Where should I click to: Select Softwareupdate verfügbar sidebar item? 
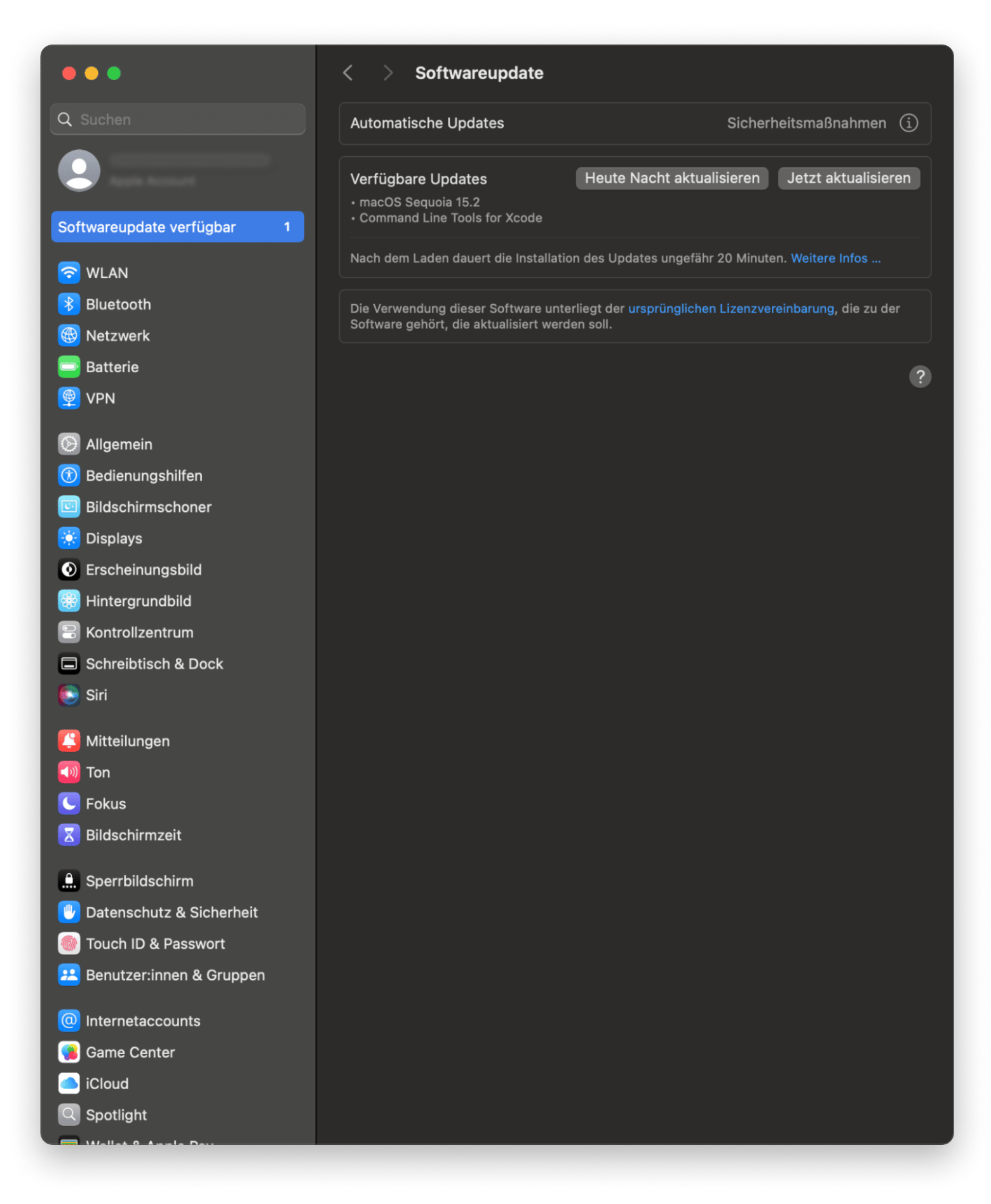coord(177,226)
